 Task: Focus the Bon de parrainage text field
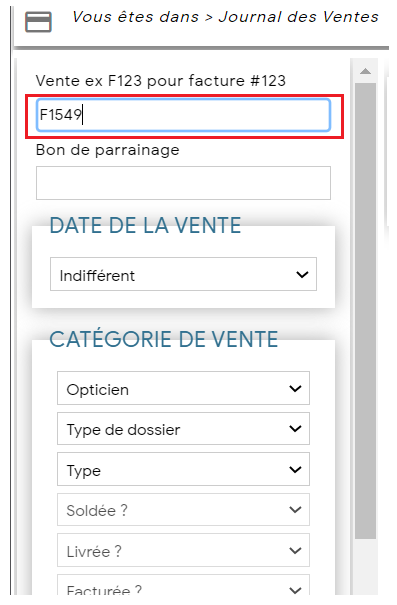click(183, 183)
